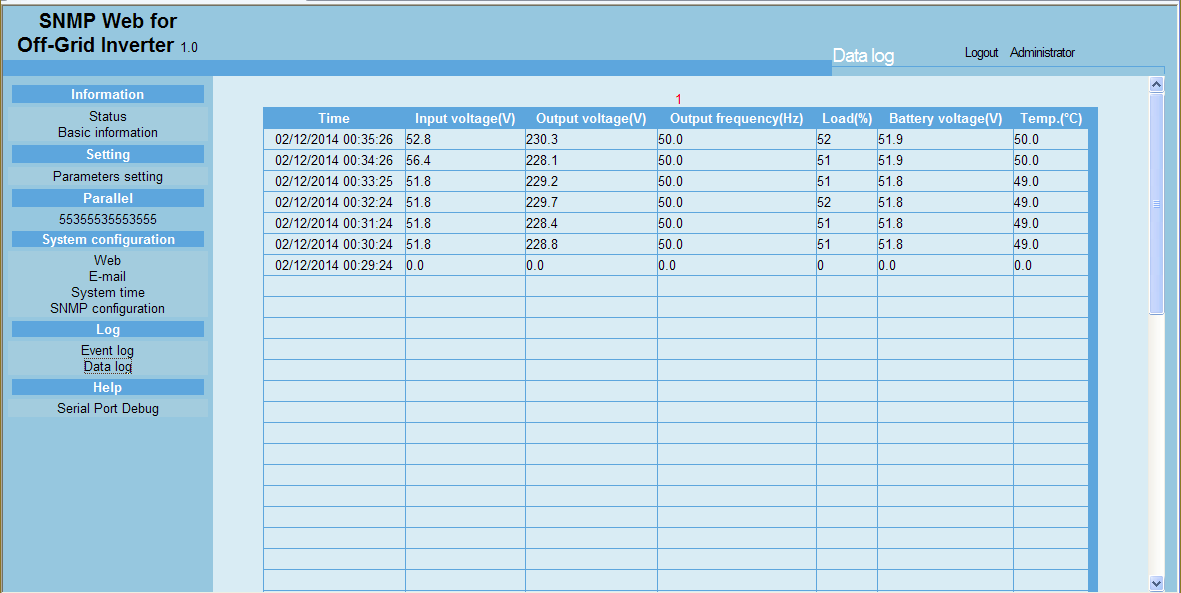The image size is (1181, 593).
Task: Click page number 1 of data log
Action: click(679, 99)
